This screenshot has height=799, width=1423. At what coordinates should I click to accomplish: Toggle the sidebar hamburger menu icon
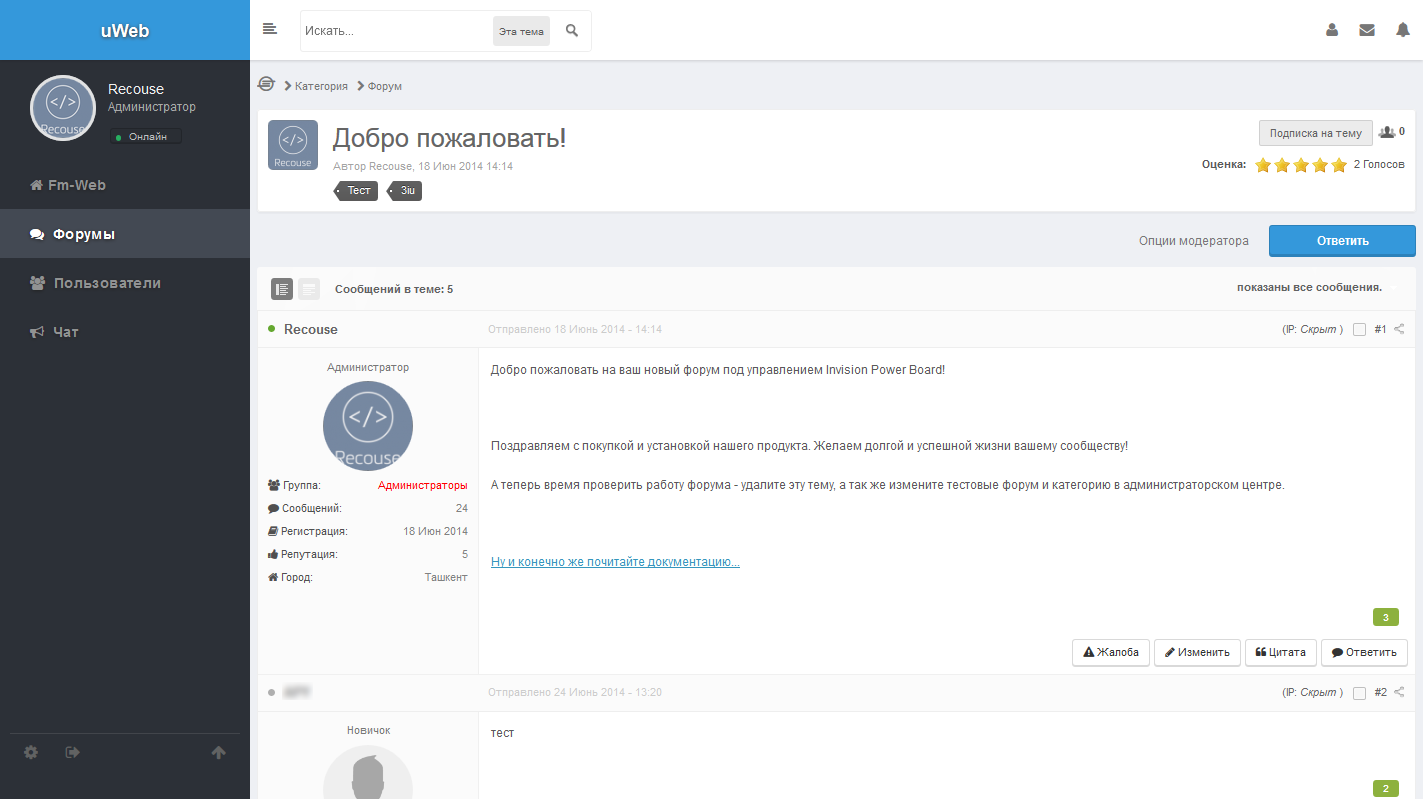click(269, 29)
